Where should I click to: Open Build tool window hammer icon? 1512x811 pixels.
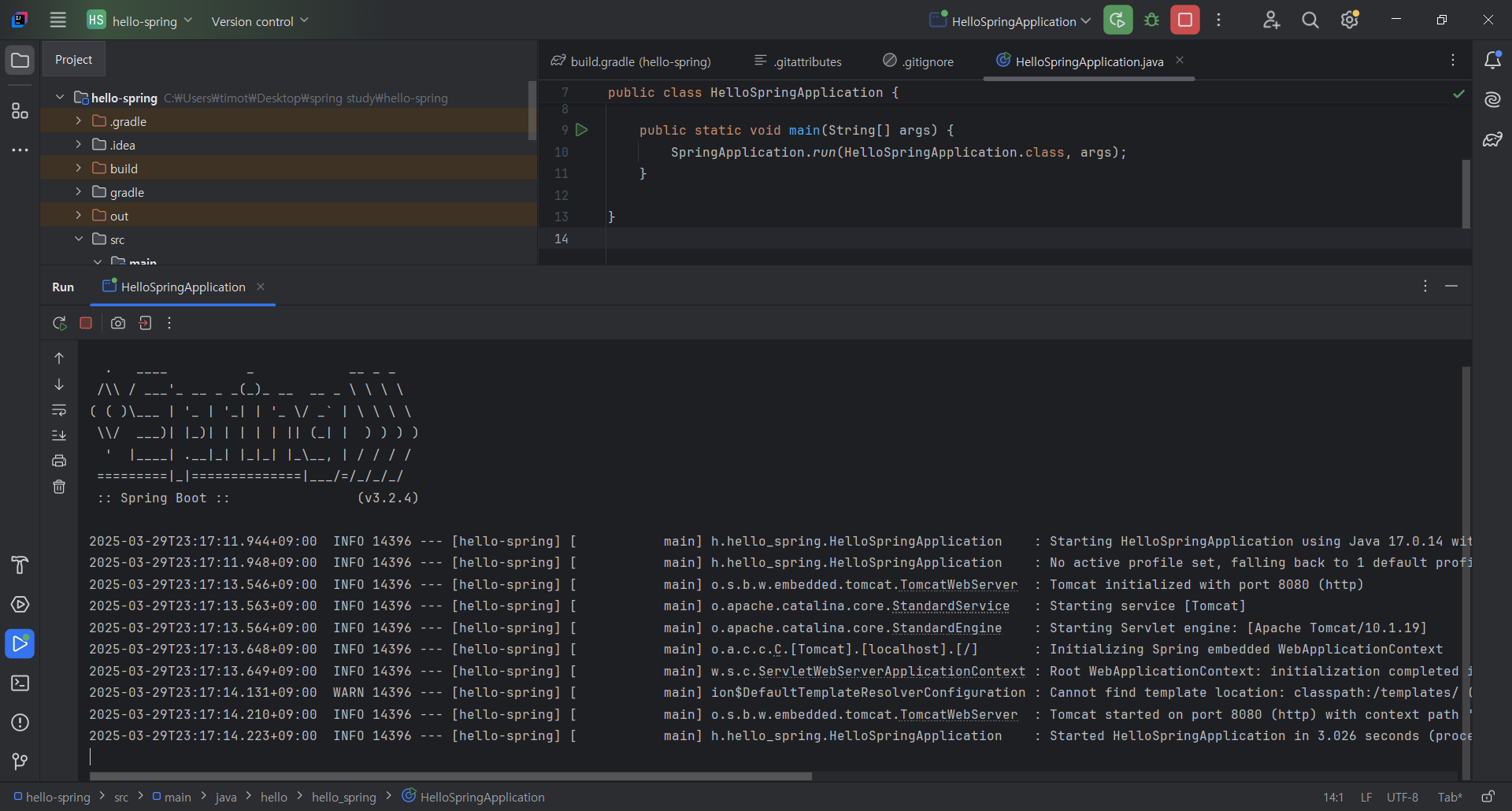pyautogui.click(x=20, y=565)
